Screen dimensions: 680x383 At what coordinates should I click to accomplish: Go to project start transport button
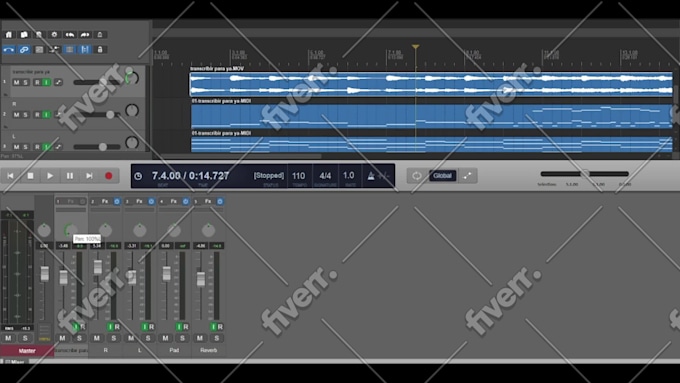pyautogui.click(x=10, y=176)
